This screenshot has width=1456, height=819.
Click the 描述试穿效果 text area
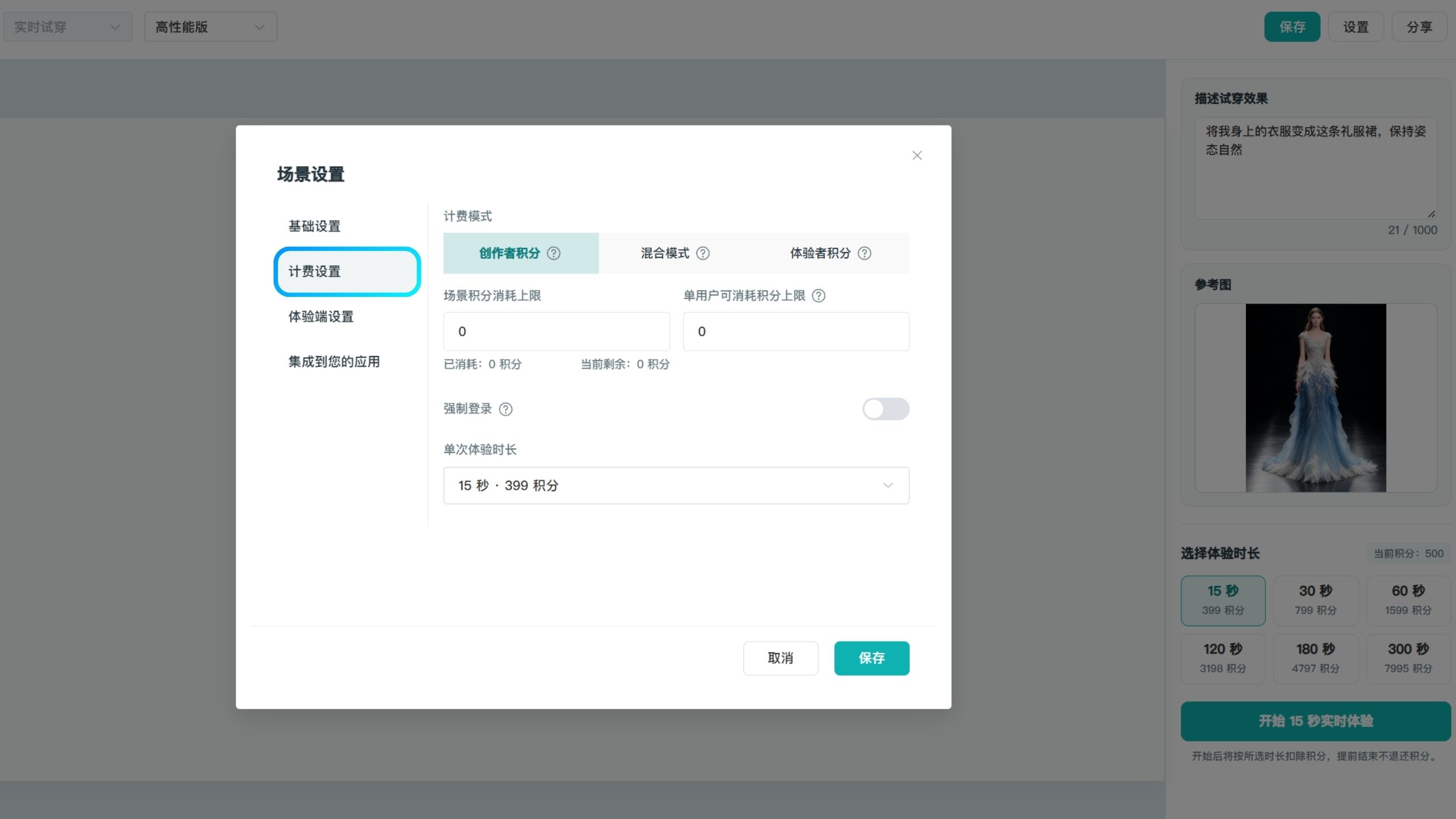[x=1316, y=168]
